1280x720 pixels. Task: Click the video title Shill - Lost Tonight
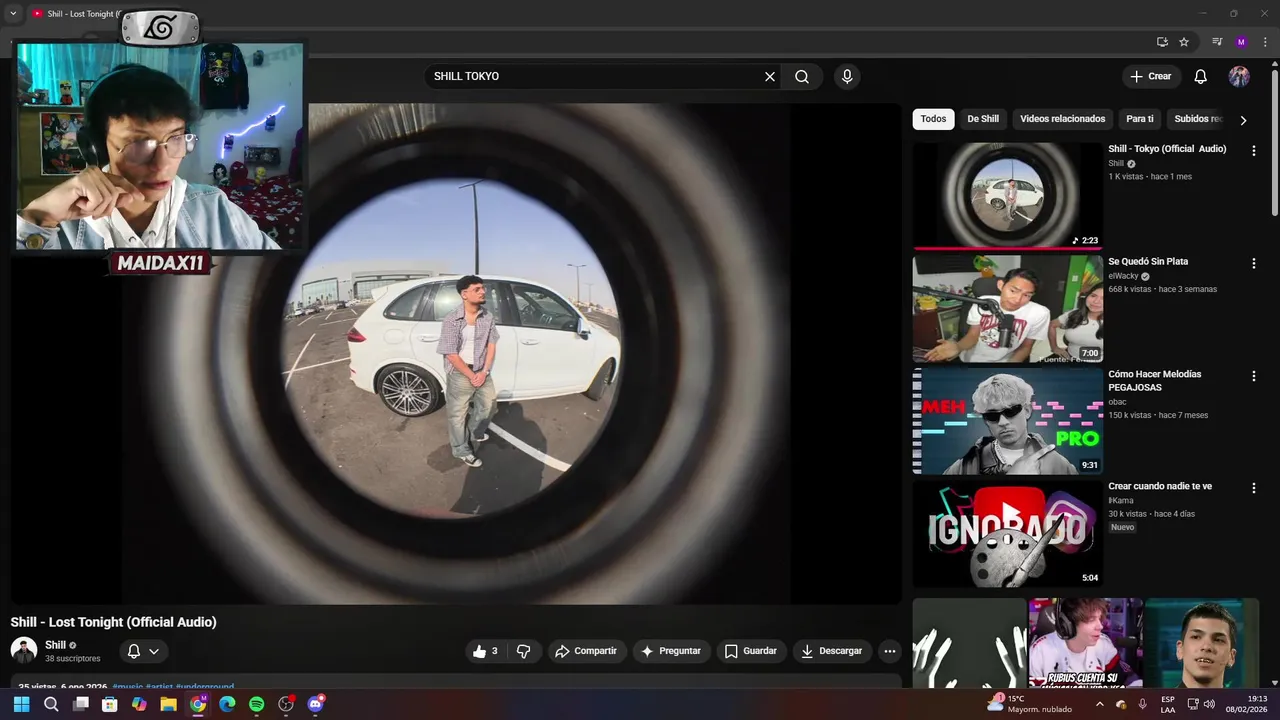(113, 622)
